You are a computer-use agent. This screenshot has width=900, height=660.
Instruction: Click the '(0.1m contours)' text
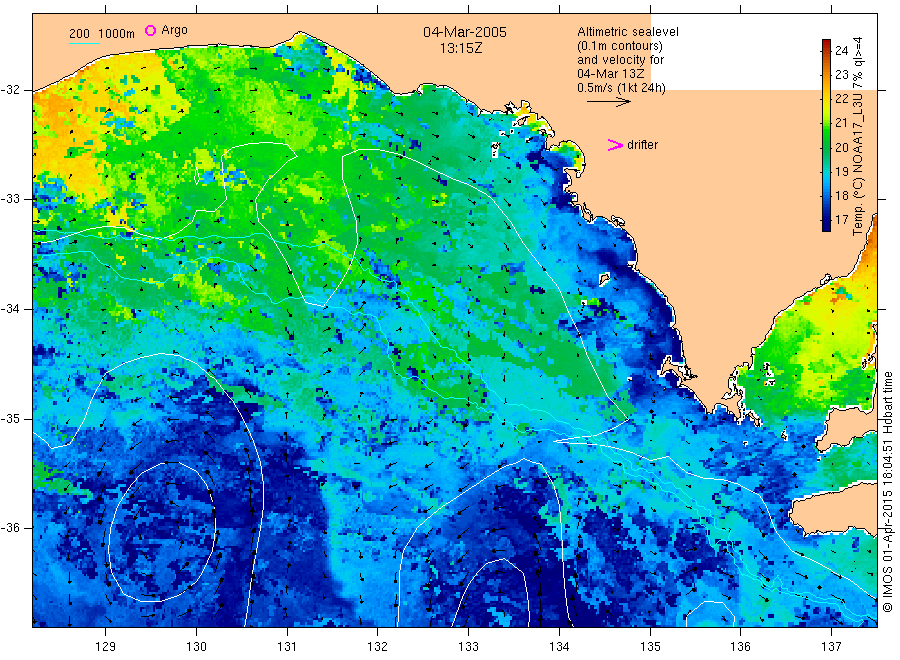coord(620,46)
